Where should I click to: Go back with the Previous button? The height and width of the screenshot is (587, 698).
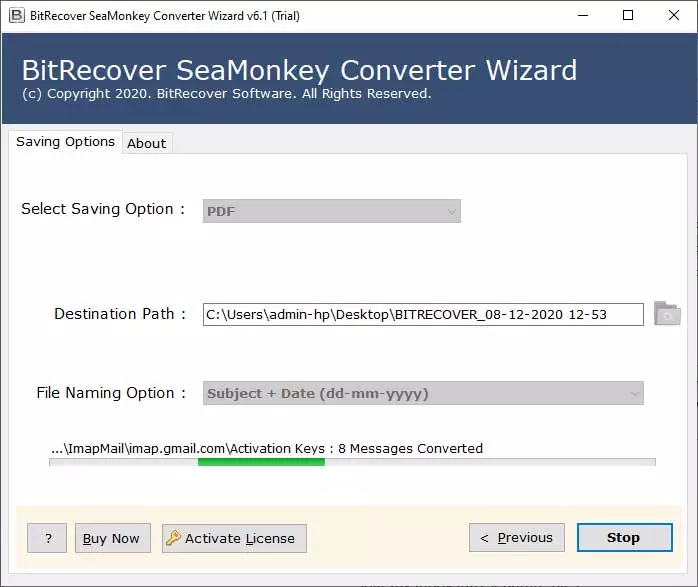[x=517, y=538]
